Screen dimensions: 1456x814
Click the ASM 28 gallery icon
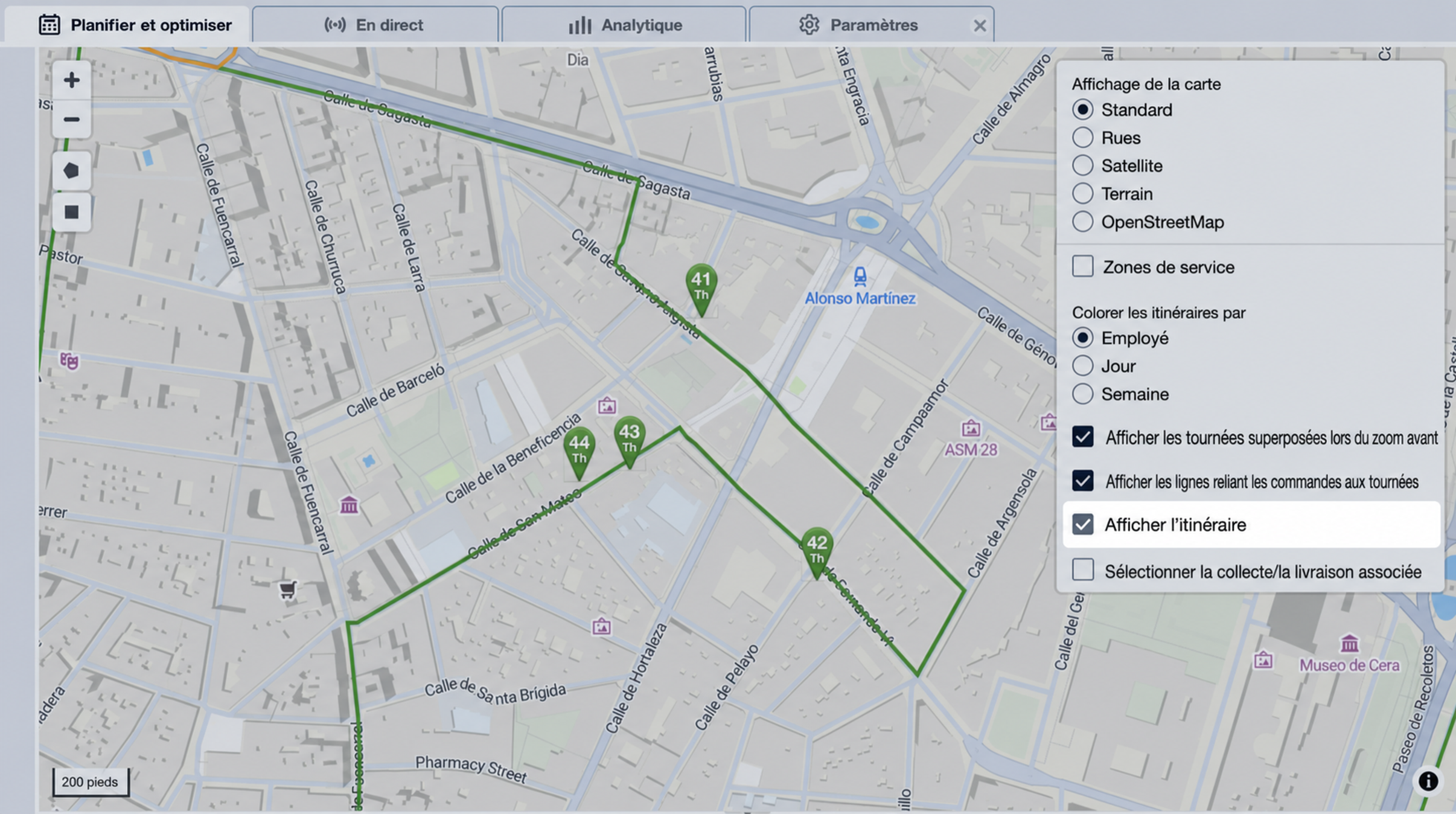coord(971,429)
